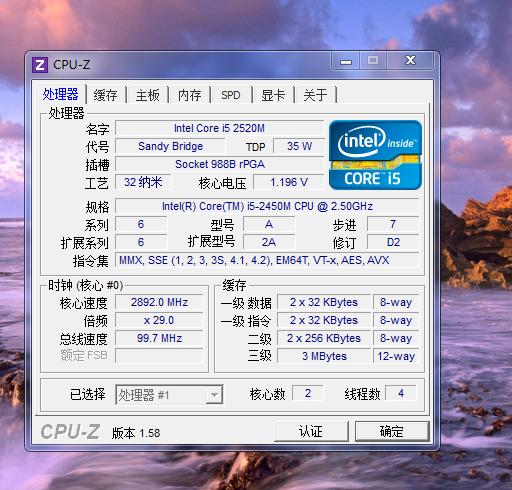The width and height of the screenshot is (512, 490).
Task: Click the 12-way associativity value
Action: click(396, 356)
